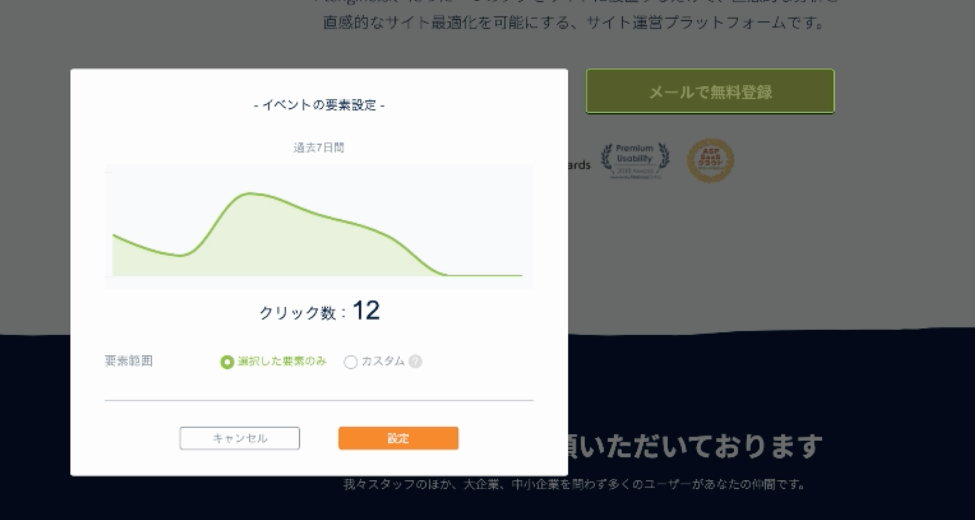The height and width of the screenshot is (520, 976).
Task: Click the 直感的なサイト最適化 description line
Action: [x=573, y=22]
